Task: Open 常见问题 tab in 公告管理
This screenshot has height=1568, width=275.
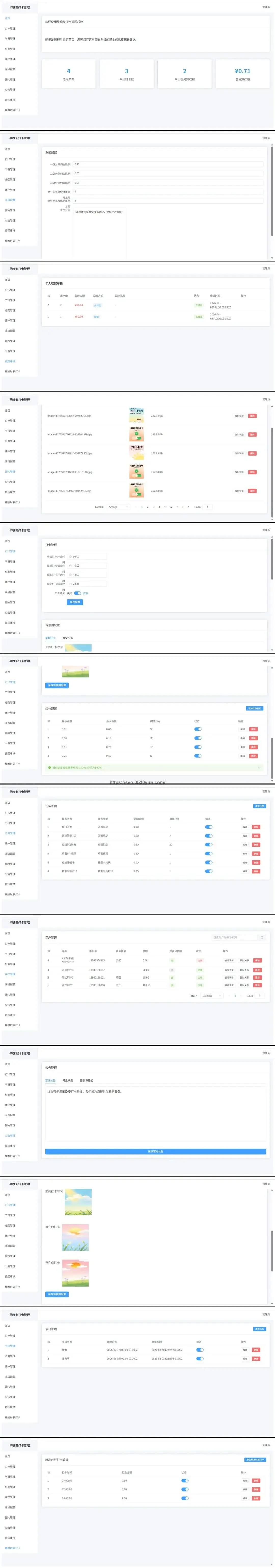Action: 67,1081
